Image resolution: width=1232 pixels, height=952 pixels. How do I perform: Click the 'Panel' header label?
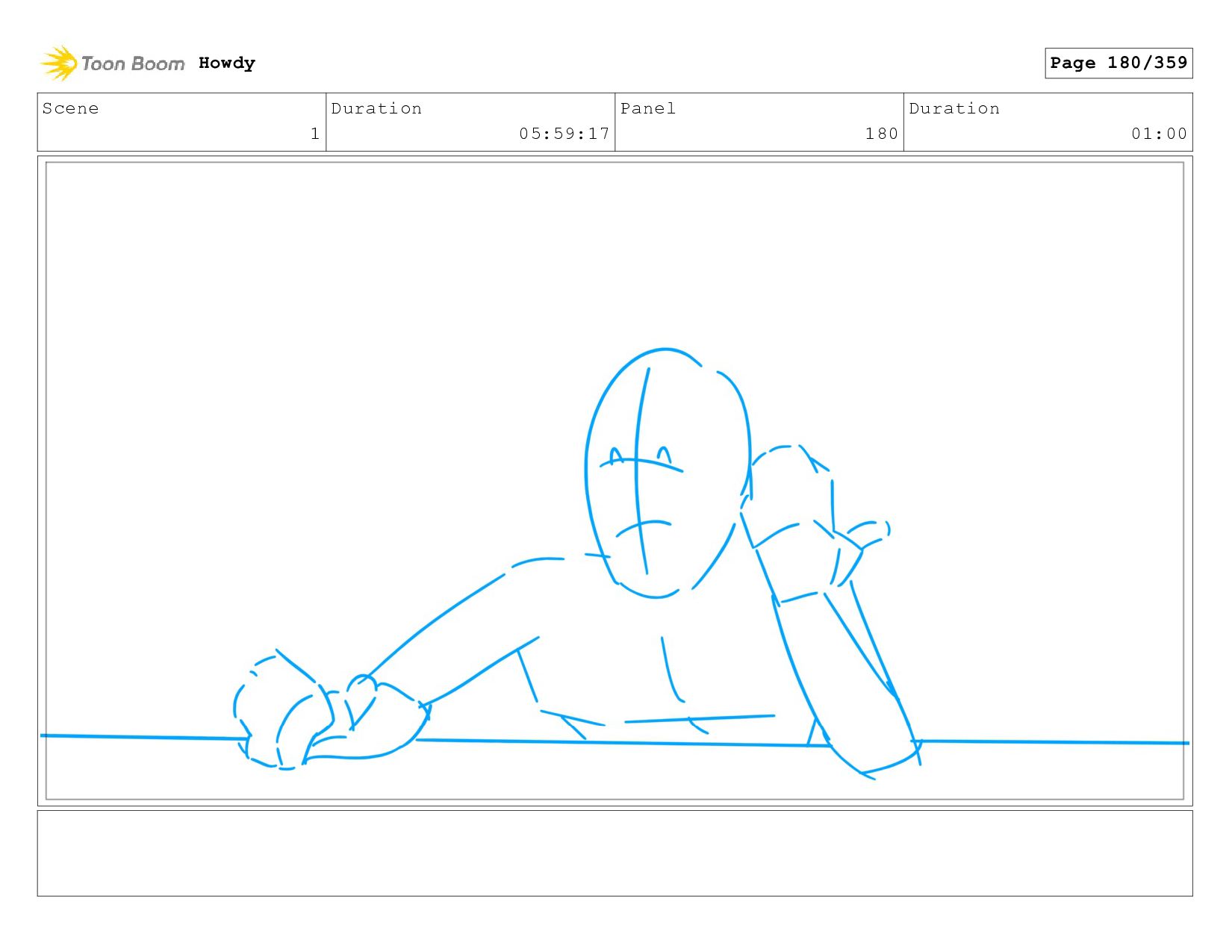[x=648, y=108]
